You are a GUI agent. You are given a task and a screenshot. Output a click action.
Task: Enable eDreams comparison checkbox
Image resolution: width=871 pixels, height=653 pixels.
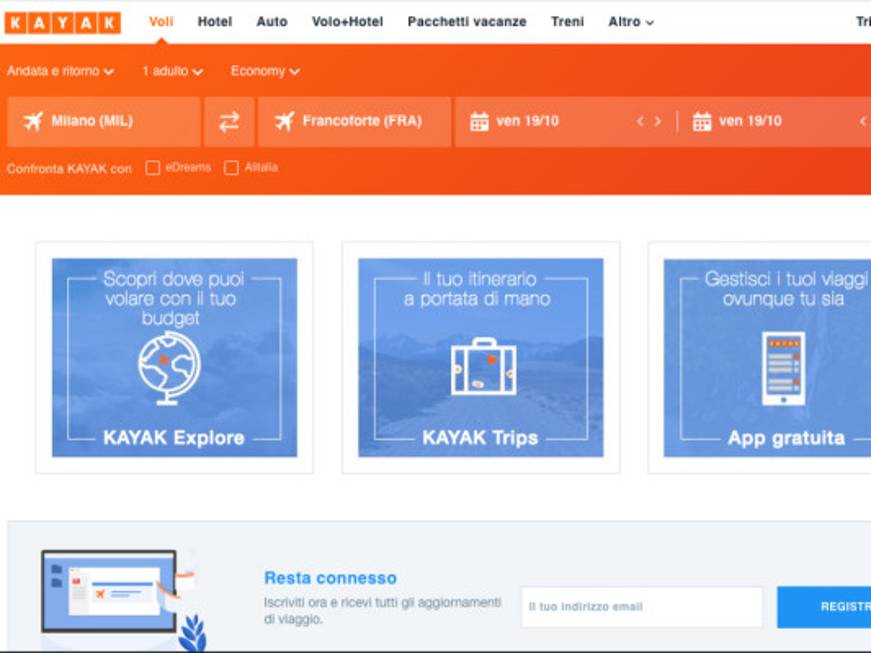tap(153, 168)
